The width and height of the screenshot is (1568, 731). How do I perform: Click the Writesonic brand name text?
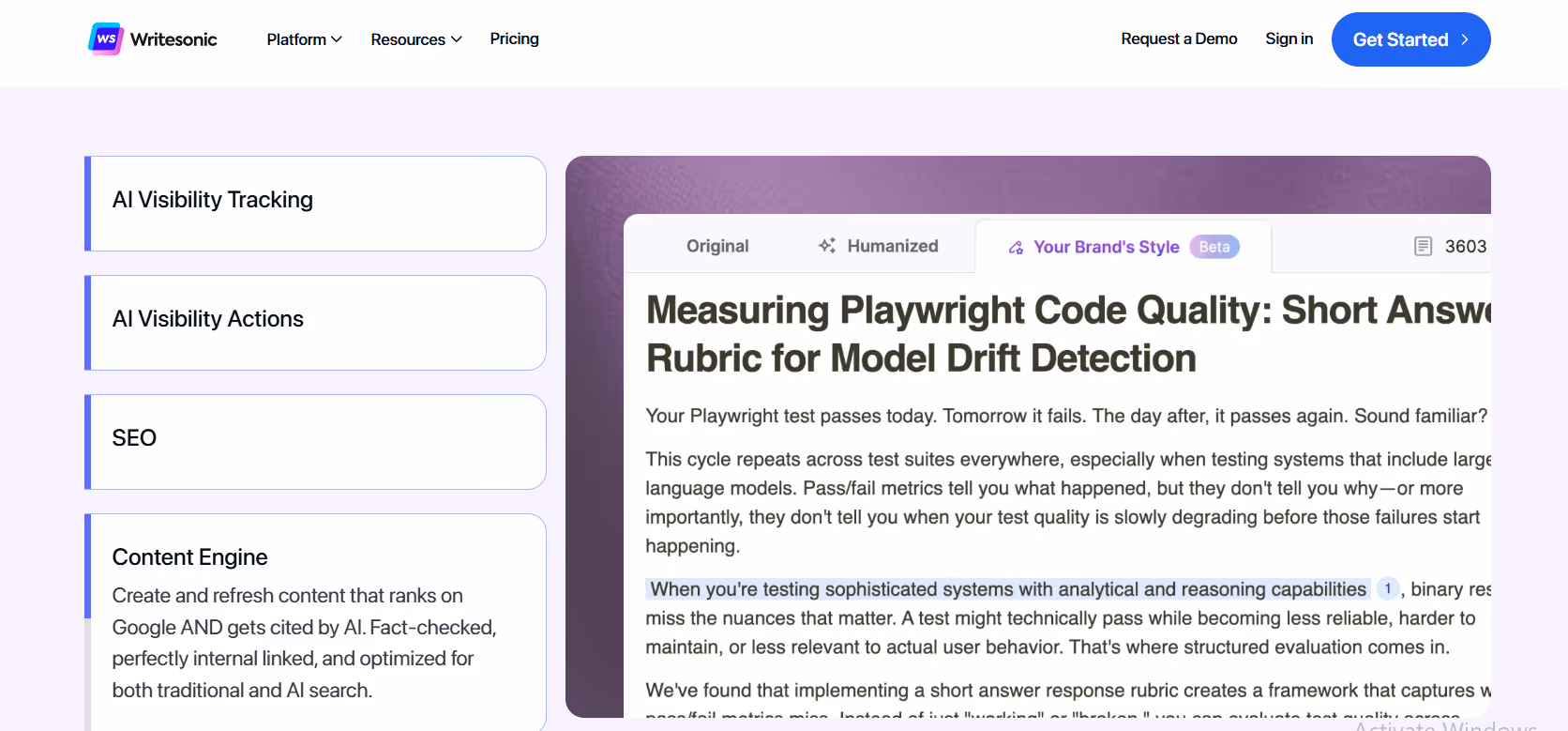[173, 39]
